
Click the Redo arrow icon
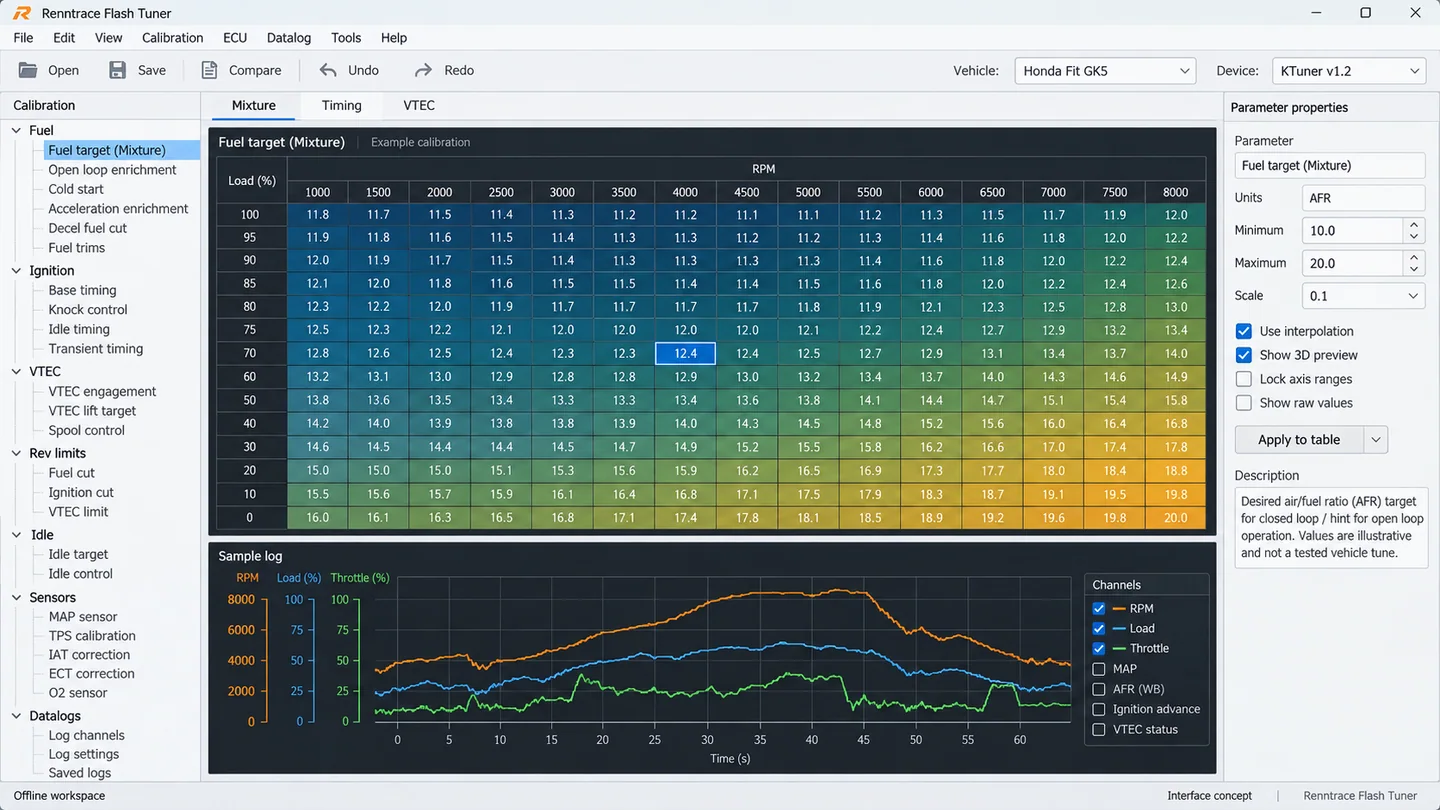423,70
